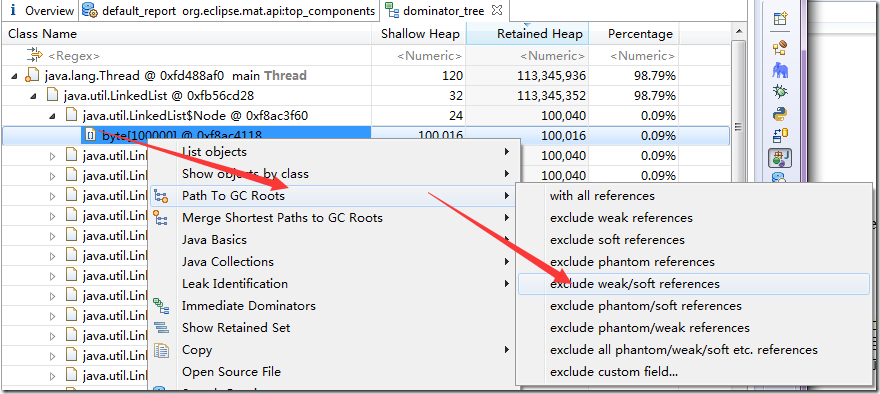
Task: Choose 'exclude custom field...'
Action: click(694, 372)
